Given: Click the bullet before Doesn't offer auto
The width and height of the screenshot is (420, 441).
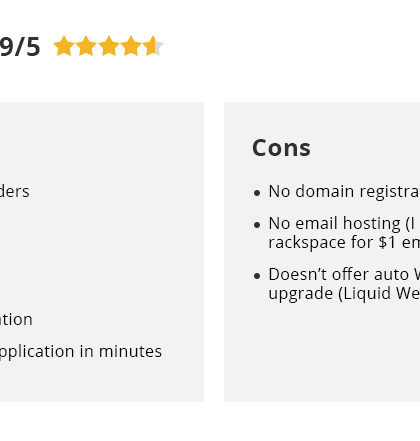Looking at the screenshot, I should [257, 276].
